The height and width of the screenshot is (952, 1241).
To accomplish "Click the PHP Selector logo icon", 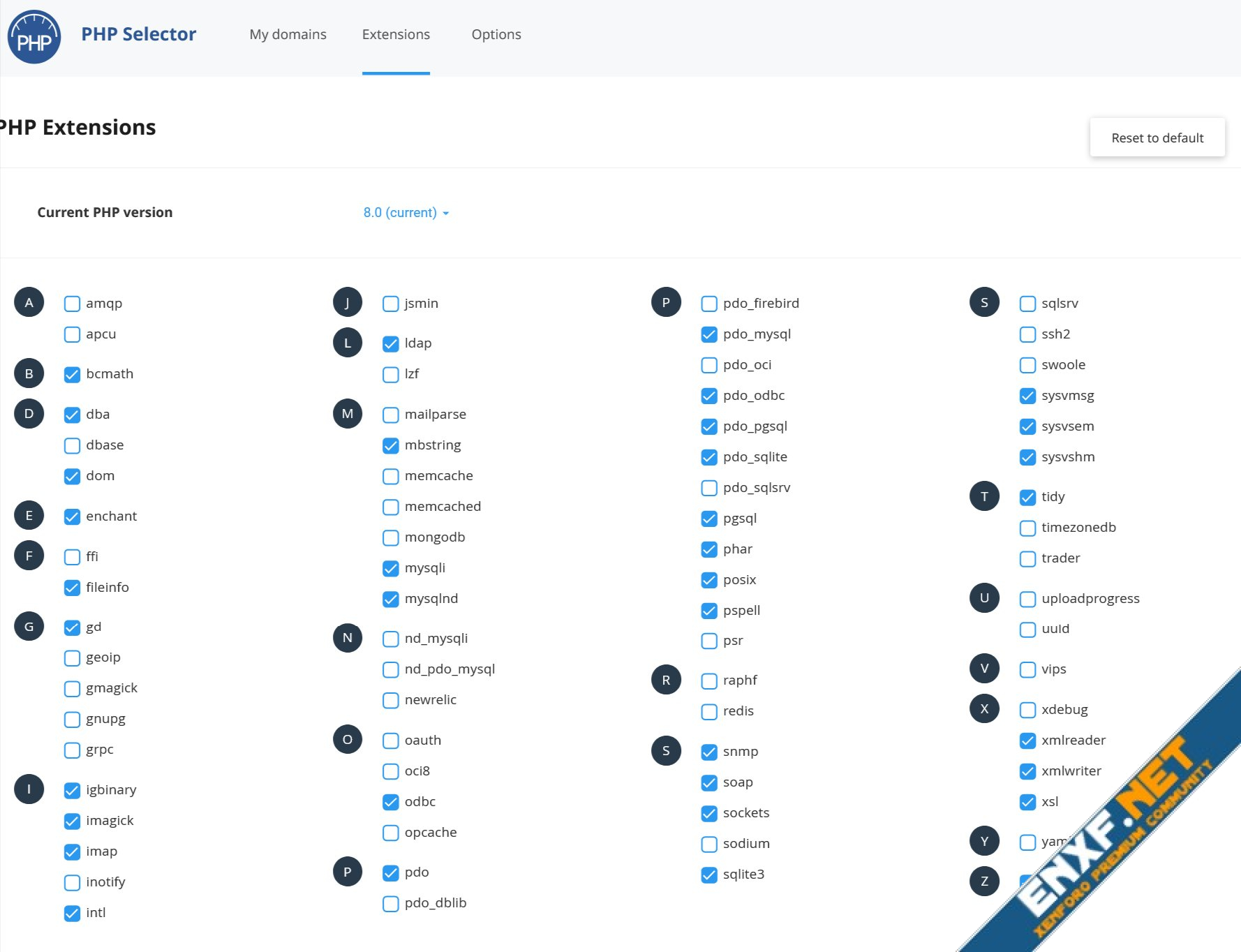I will [34, 37].
